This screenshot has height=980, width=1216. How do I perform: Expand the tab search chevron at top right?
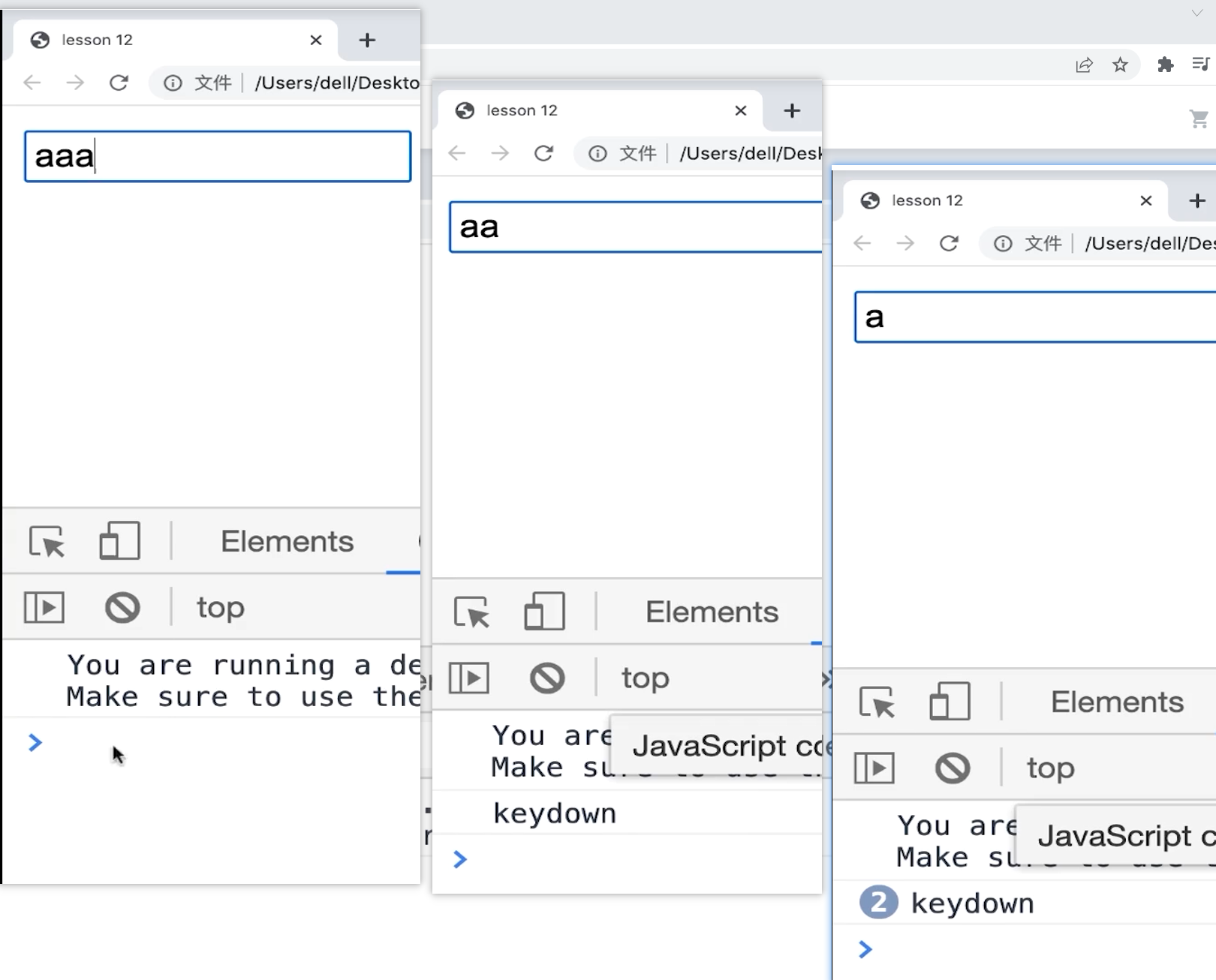(1197, 13)
